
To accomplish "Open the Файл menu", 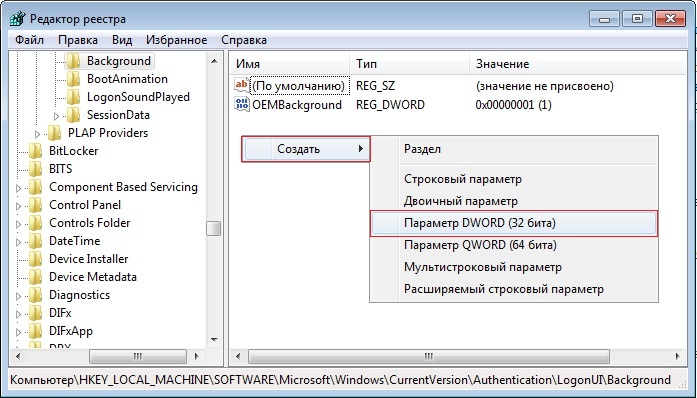I will (x=29, y=40).
